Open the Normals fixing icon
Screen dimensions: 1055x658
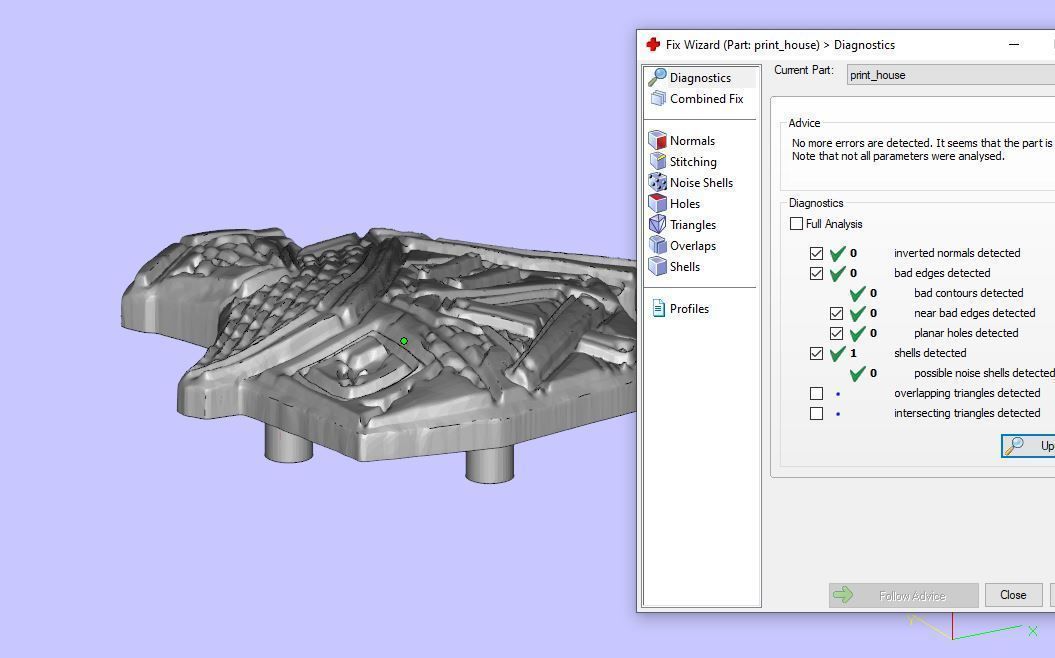(x=657, y=140)
